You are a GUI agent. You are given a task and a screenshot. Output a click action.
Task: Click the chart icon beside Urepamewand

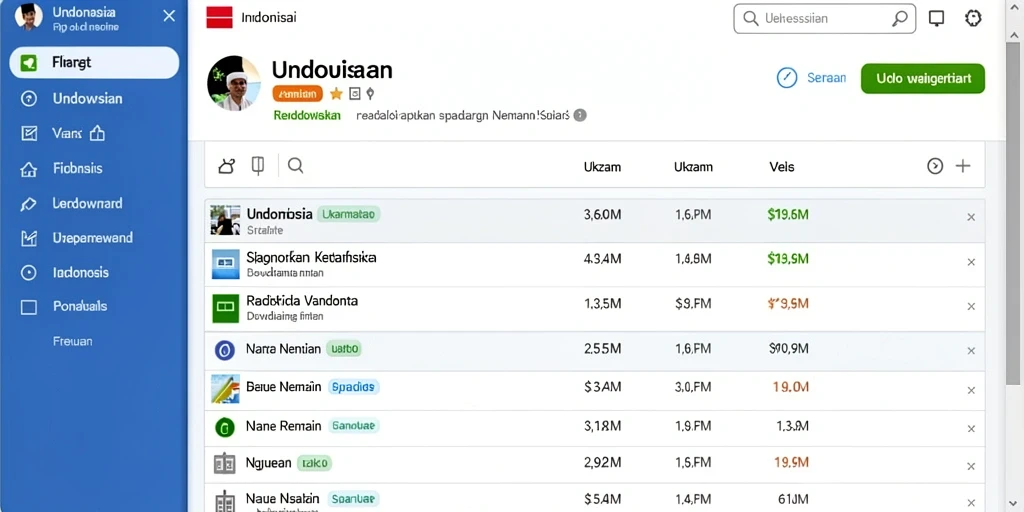tap(29, 238)
